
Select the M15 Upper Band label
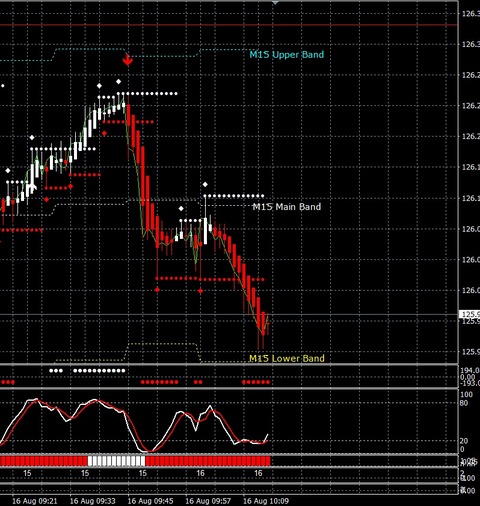click(x=287, y=55)
